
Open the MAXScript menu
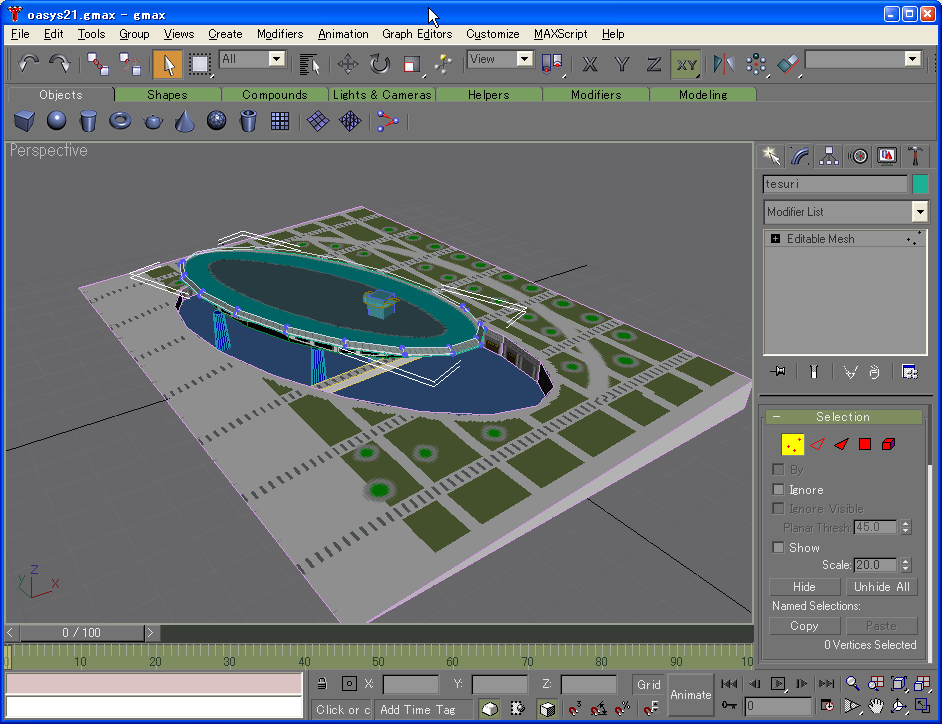coord(560,34)
